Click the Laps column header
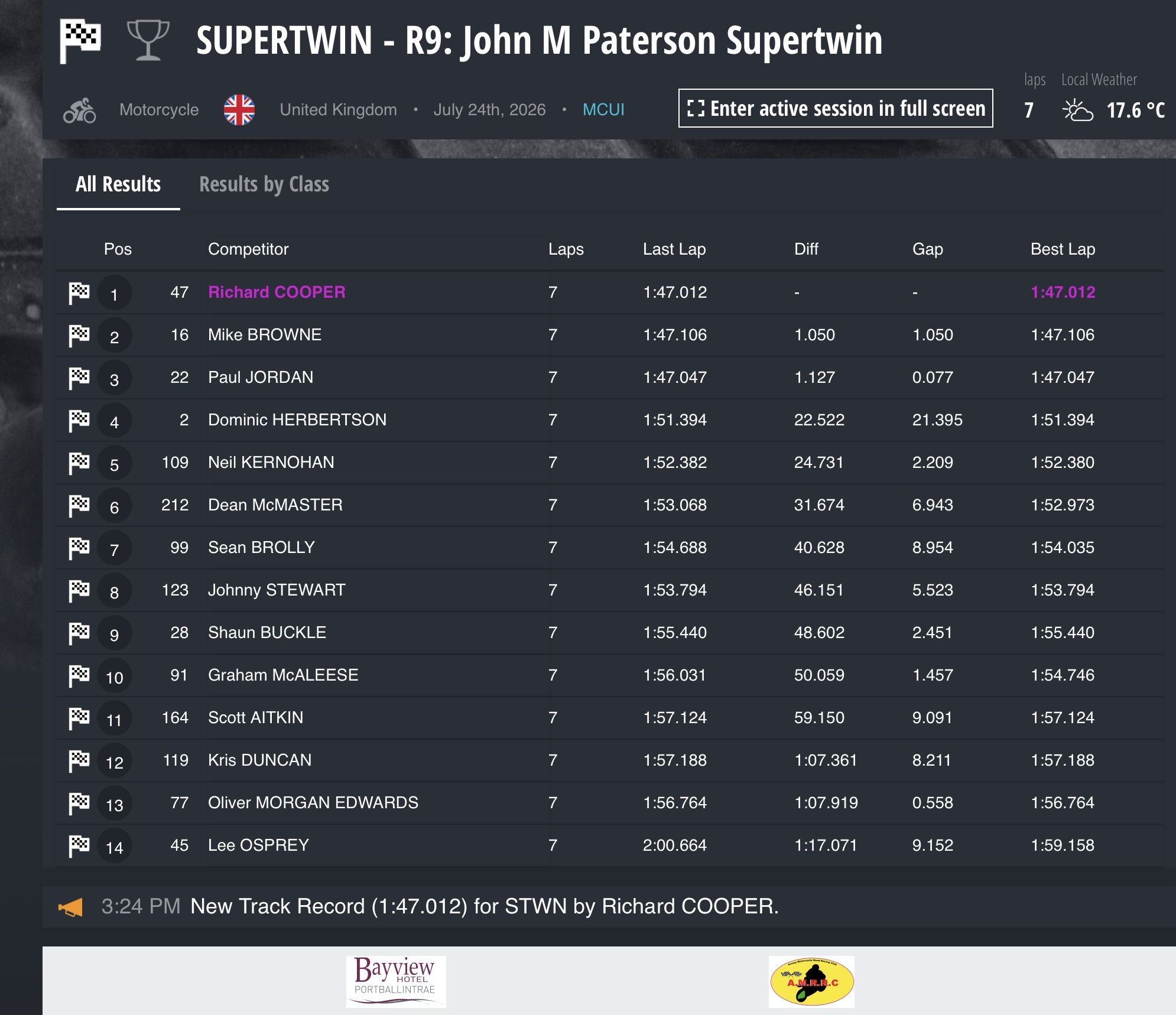Viewport: 1176px width, 1015px height. tap(566, 249)
